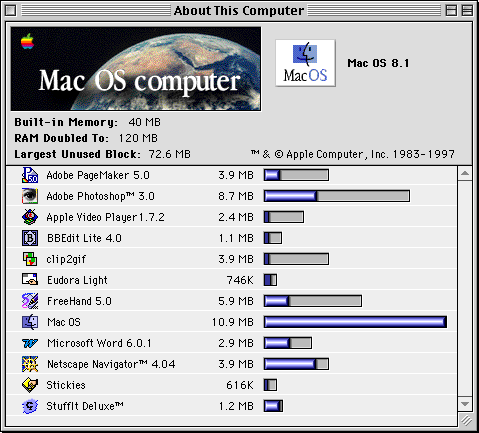Click the Eudora Light icon
This screenshot has height=433, width=479.
pyautogui.click(x=30, y=279)
